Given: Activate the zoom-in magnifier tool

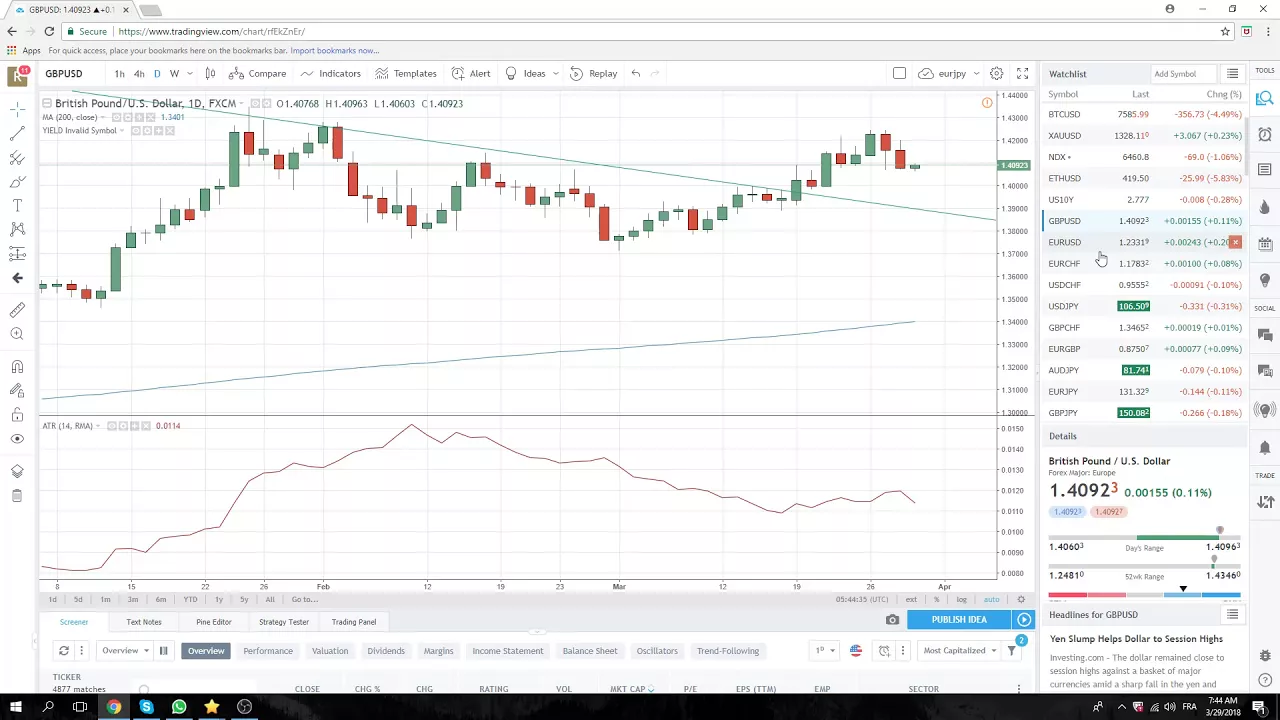Looking at the screenshot, I should pos(17,334).
